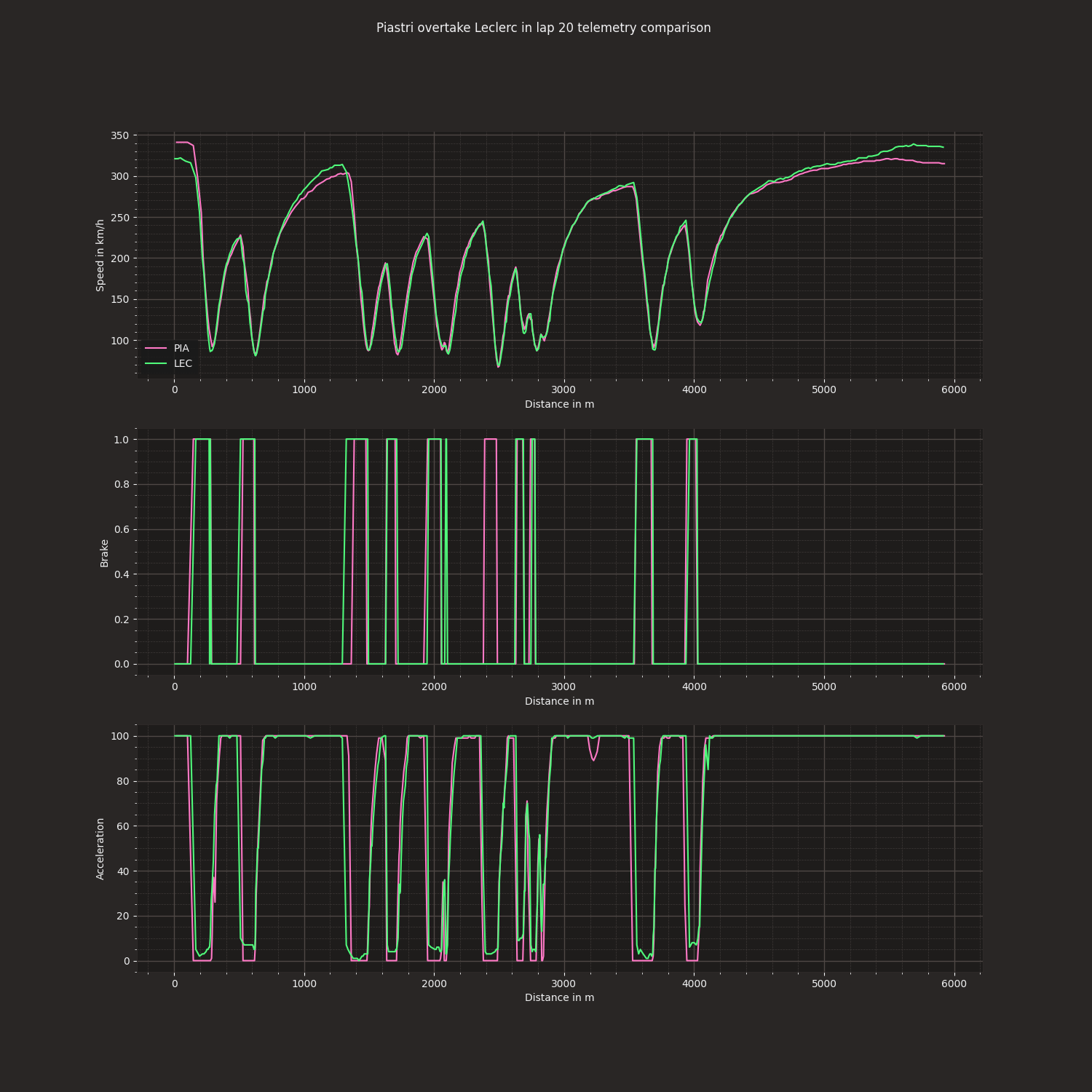Click the 0.0 tick on brake axis
Viewport: 1092px width, 1092px height.
coord(122,664)
